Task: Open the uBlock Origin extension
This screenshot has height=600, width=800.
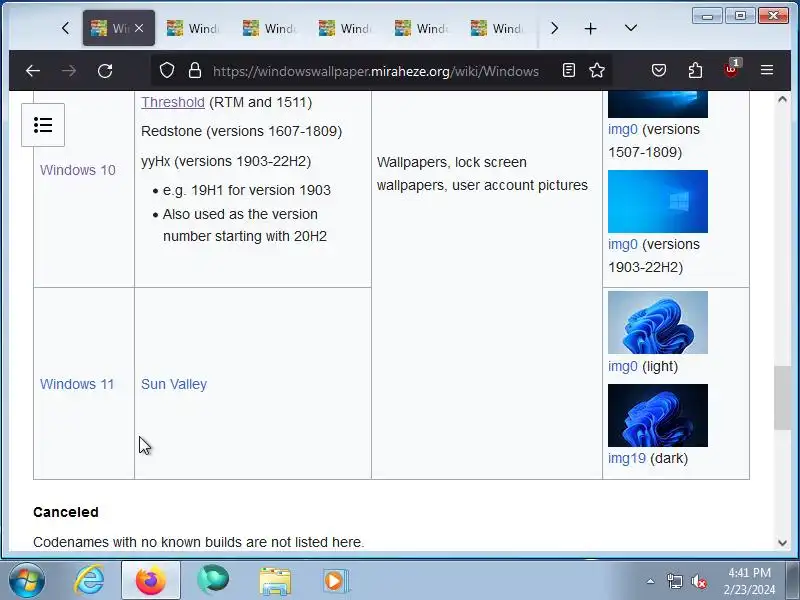Action: 731,69
